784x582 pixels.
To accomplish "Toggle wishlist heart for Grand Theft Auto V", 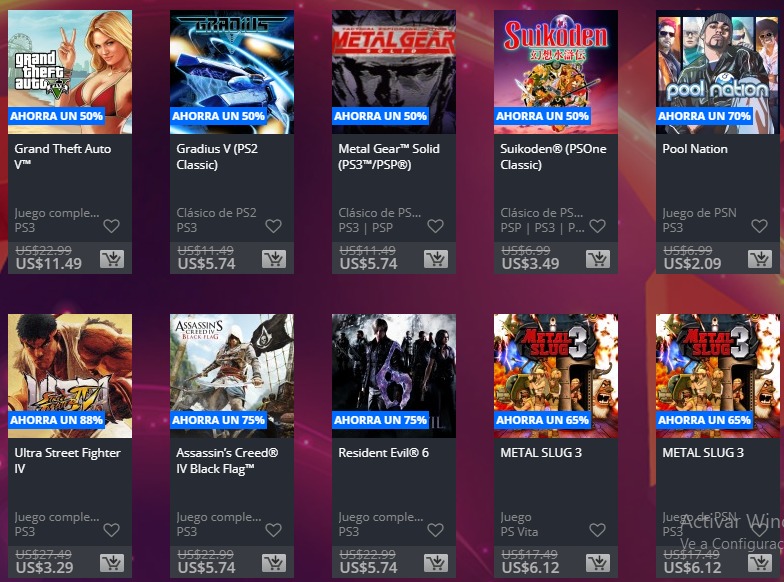I will tap(112, 226).
